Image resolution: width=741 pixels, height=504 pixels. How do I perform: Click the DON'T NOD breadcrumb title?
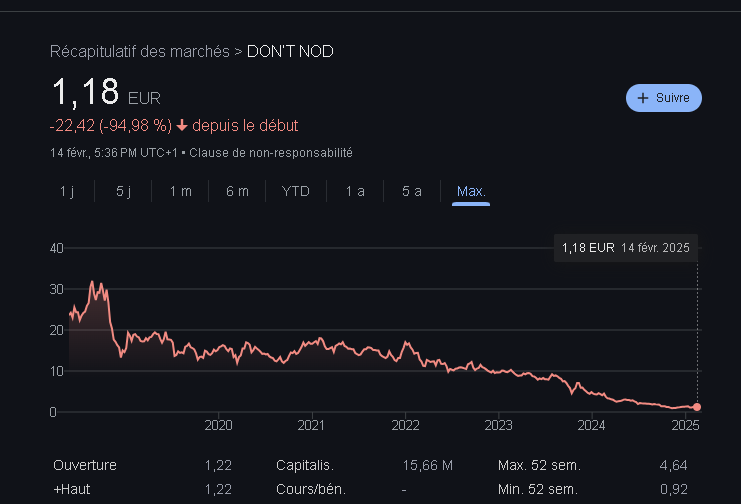290,51
